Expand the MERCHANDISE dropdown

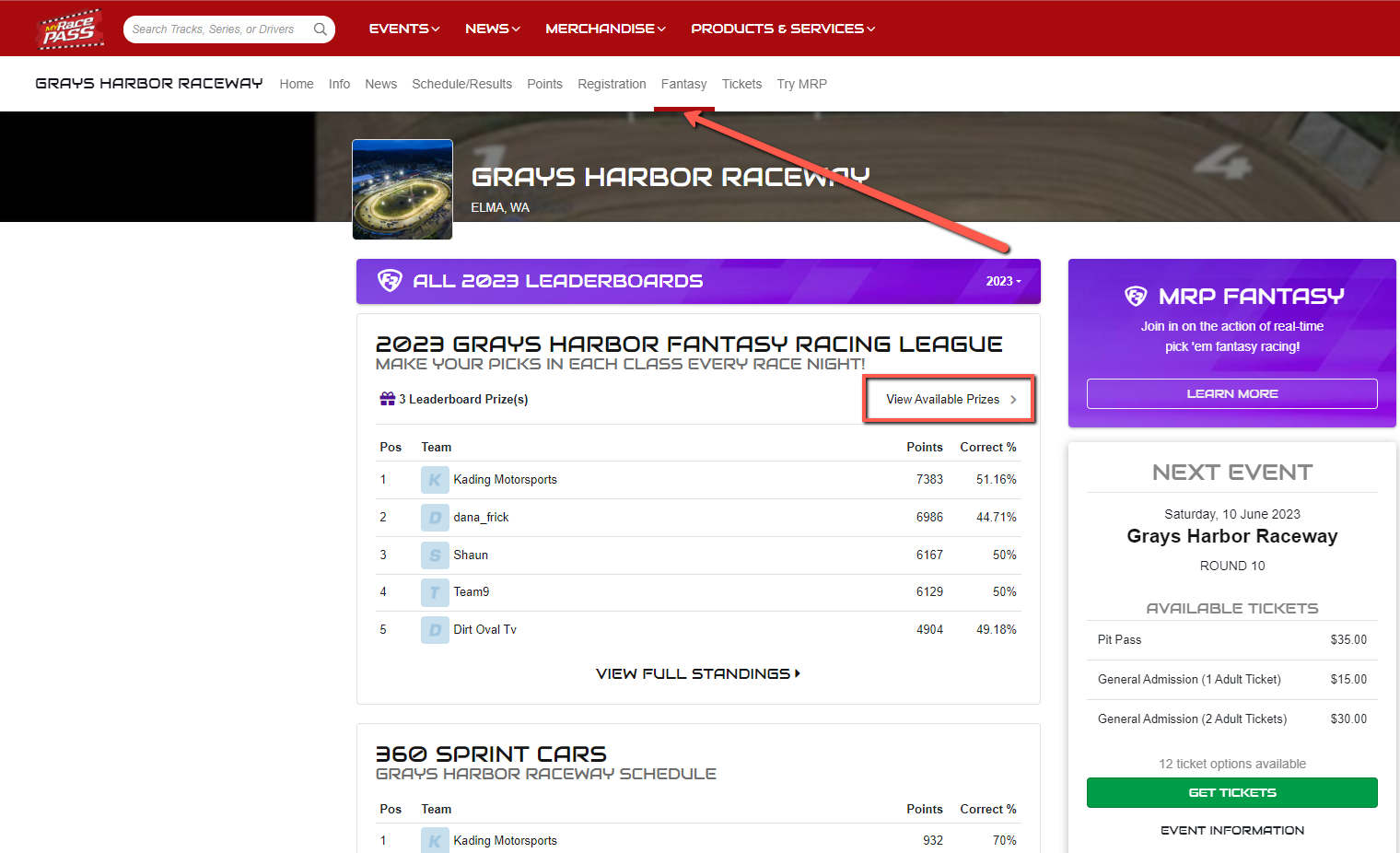point(604,29)
